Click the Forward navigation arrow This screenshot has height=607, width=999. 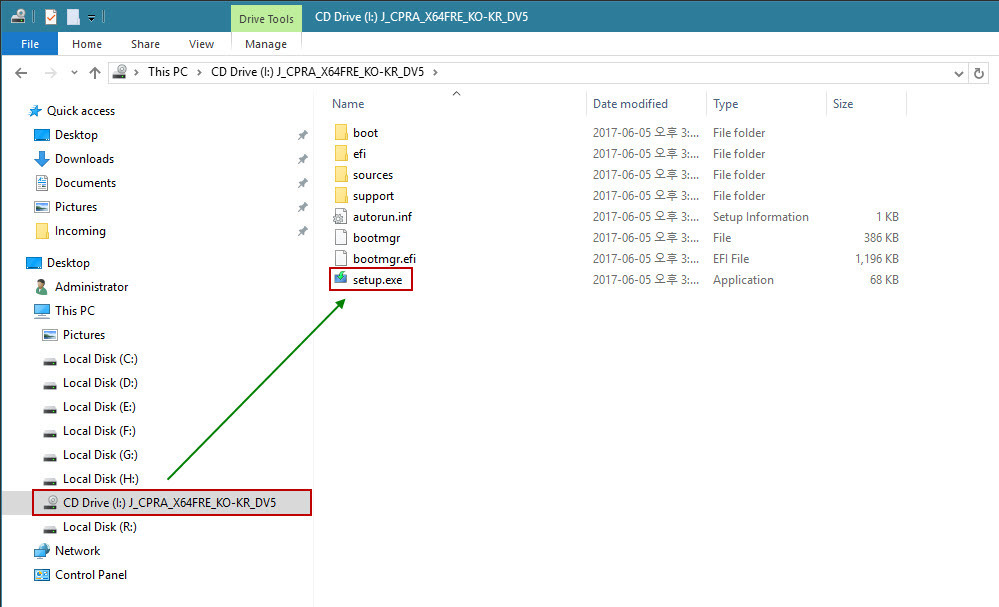(50, 73)
